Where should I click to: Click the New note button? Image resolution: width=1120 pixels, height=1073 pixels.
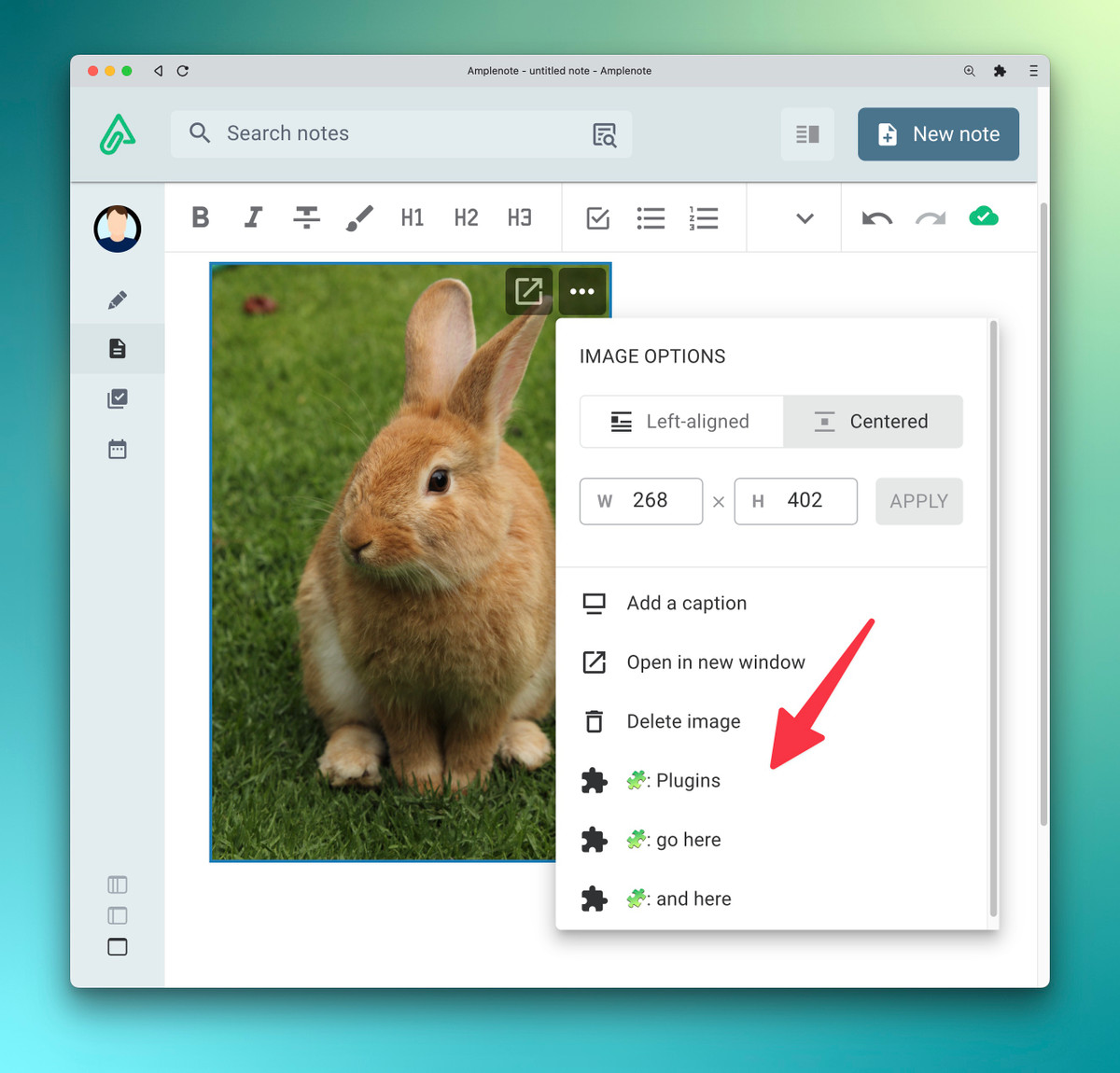click(x=938, y=134)
